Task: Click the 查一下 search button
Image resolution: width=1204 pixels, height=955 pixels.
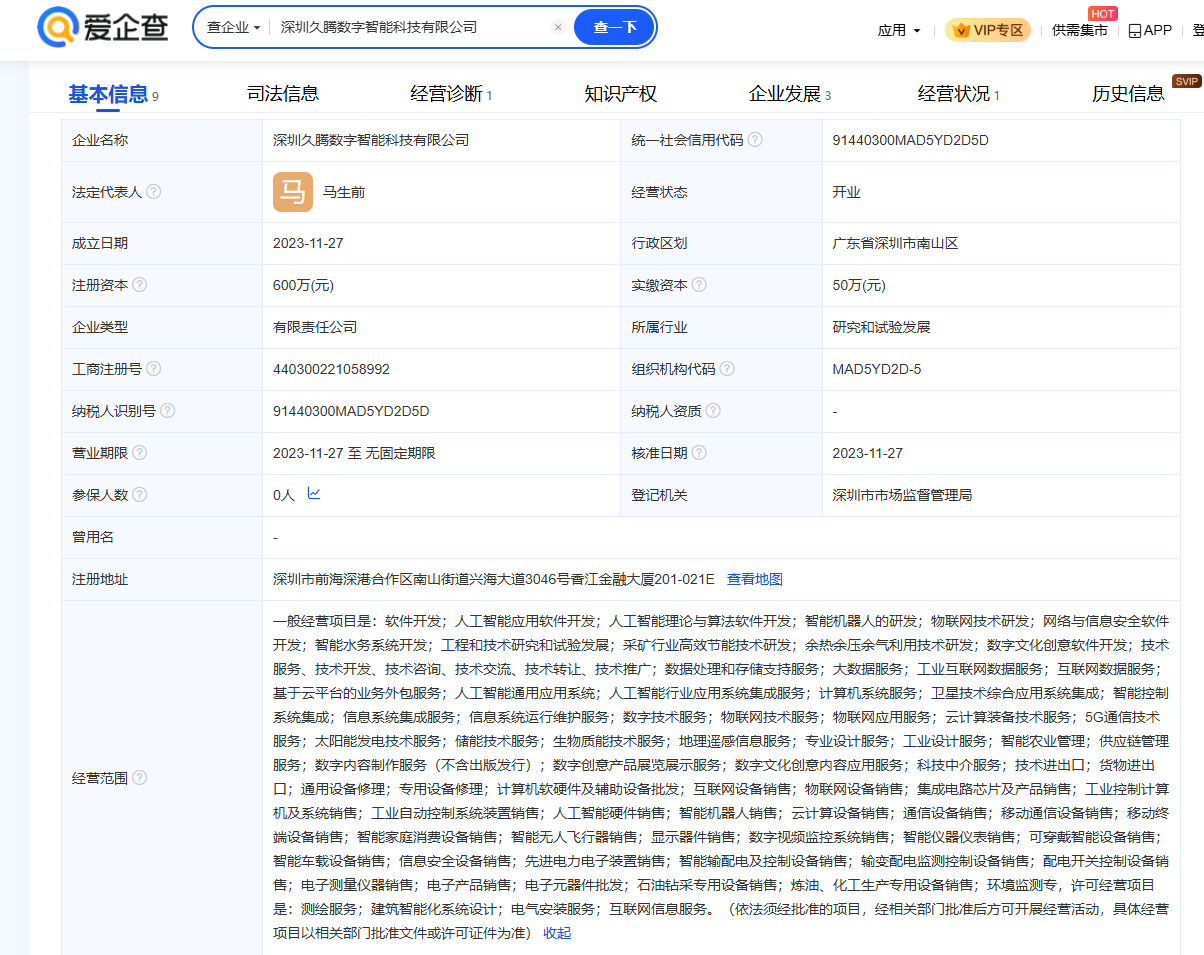Action: click(x=614, y=28)
